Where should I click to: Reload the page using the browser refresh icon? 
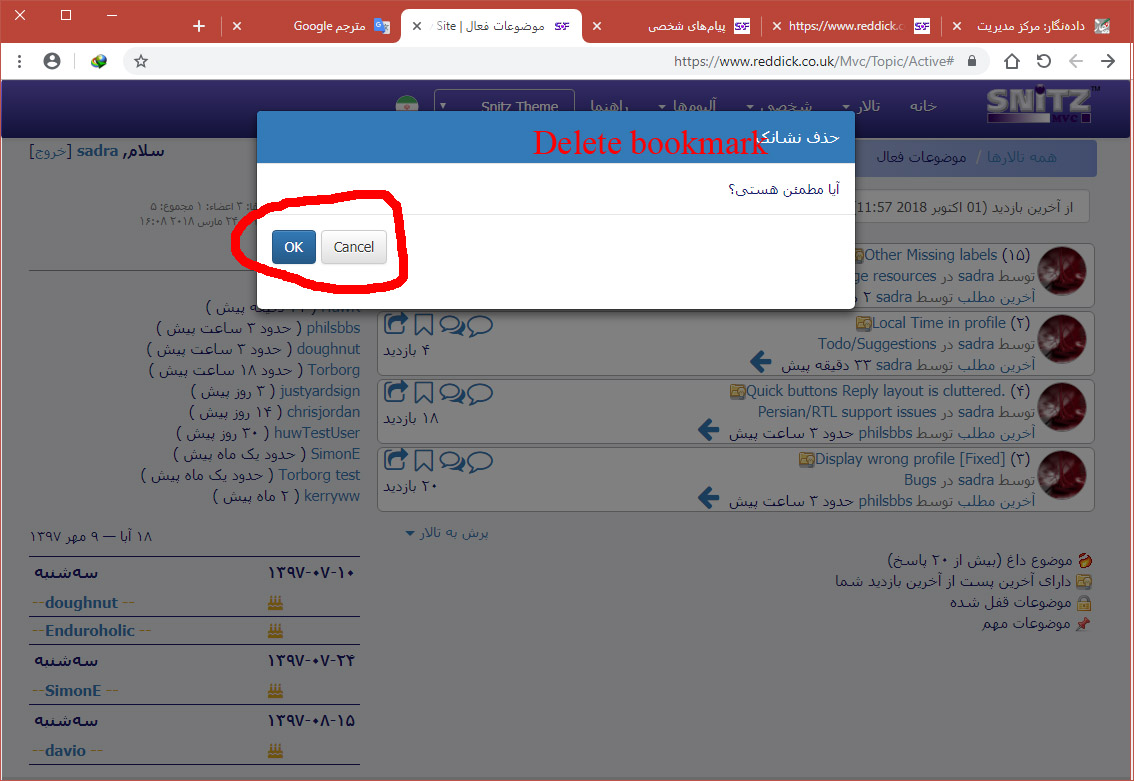(x=1043, y=61)
